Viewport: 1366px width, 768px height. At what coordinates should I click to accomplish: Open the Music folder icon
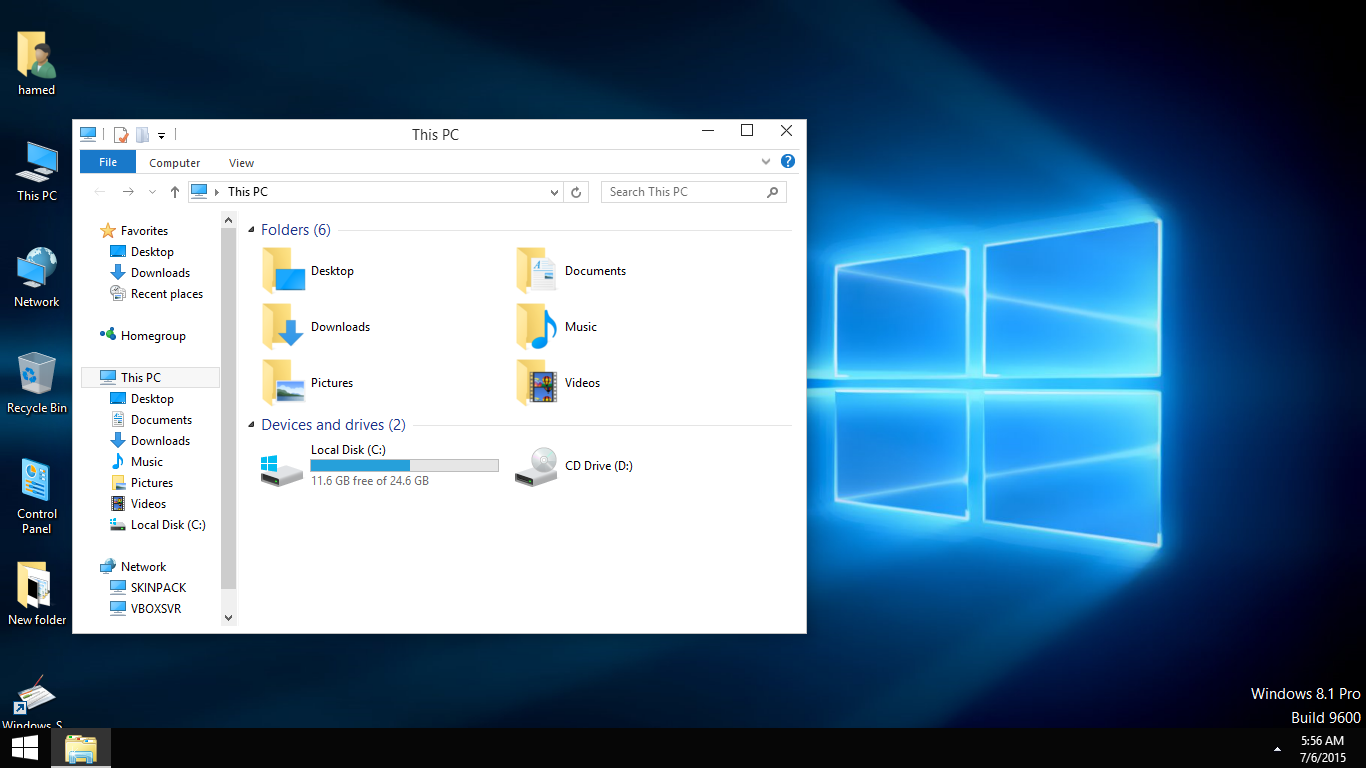click(537, 327)
